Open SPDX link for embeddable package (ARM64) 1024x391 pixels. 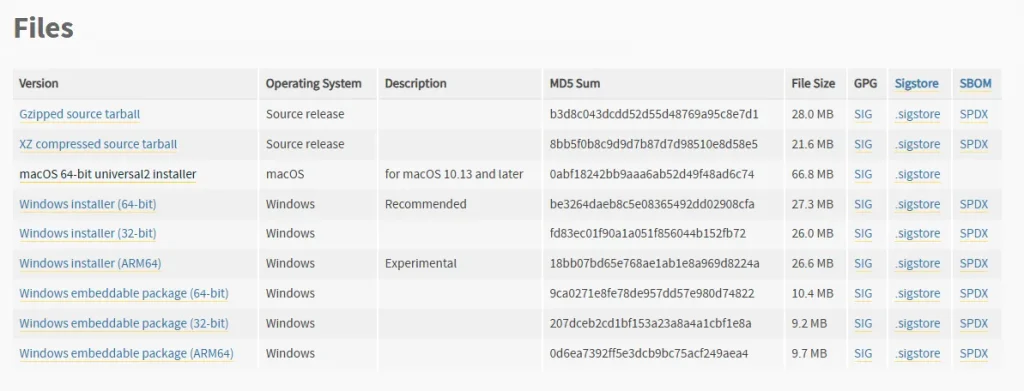click(x=974, y=353)
